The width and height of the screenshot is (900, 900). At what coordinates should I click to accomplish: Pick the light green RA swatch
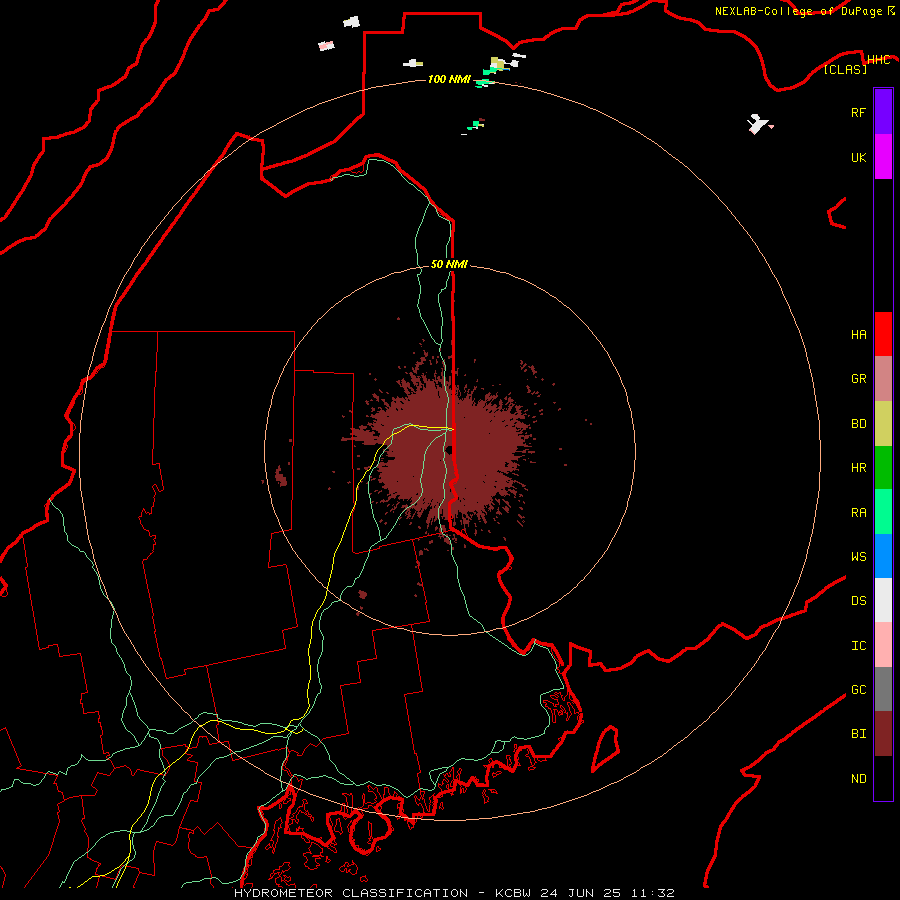coord(883,512)
